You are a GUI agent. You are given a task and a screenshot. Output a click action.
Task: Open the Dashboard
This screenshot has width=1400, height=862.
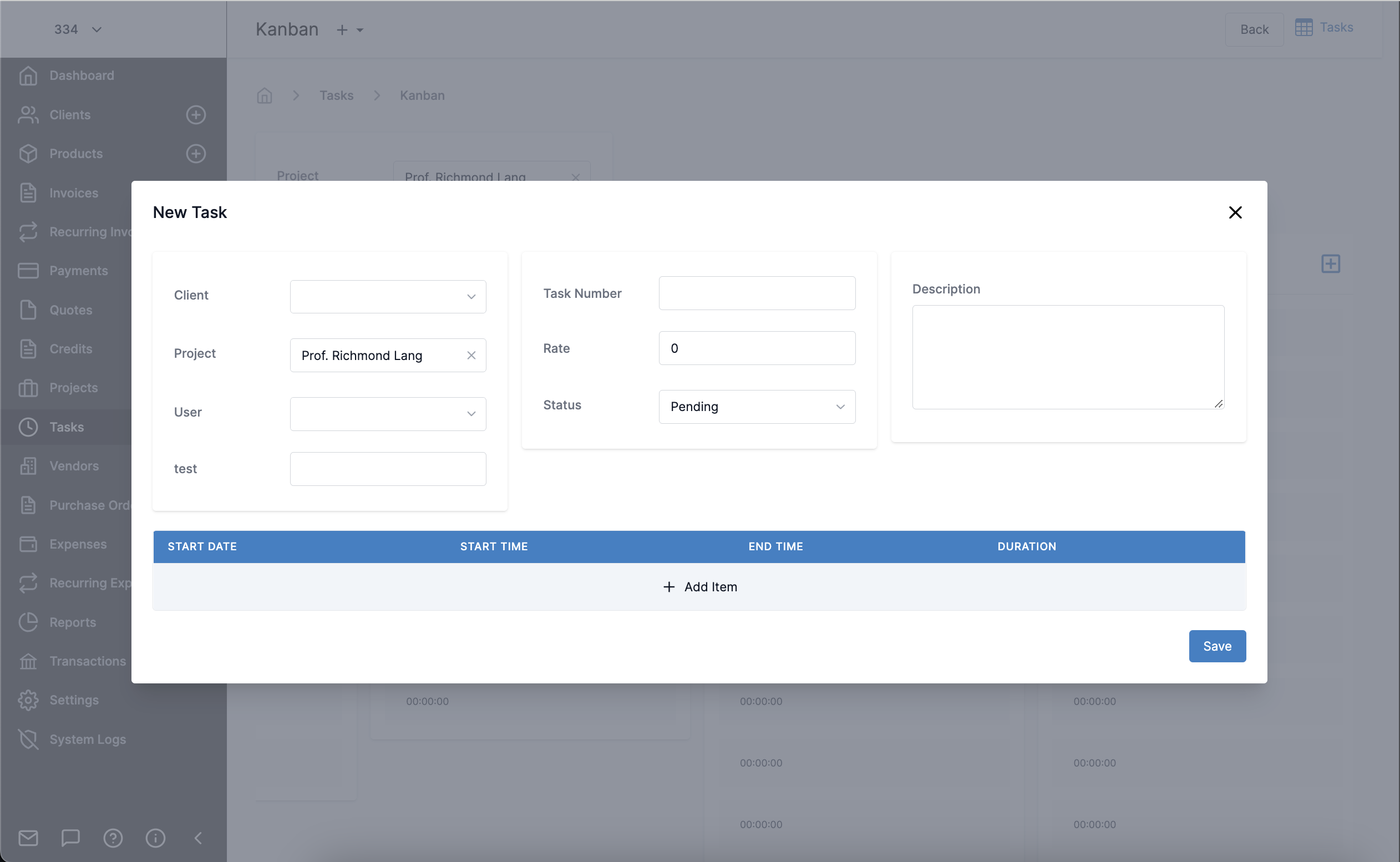pos(82,75)
